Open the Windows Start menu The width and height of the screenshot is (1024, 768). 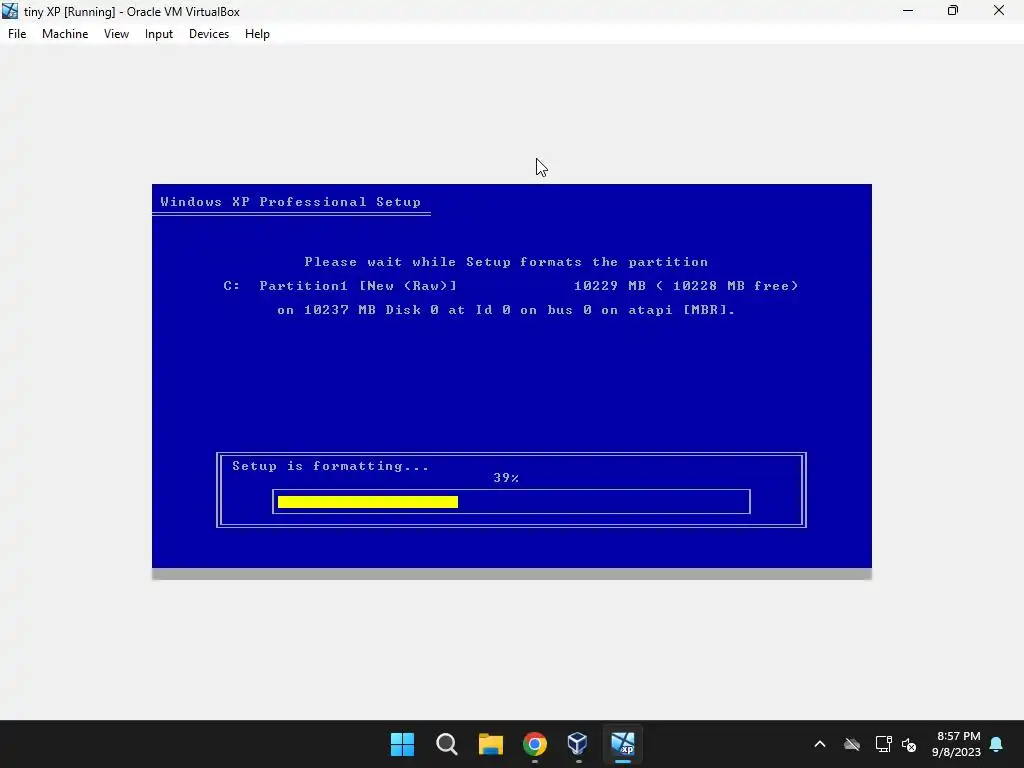pos(402,744)
